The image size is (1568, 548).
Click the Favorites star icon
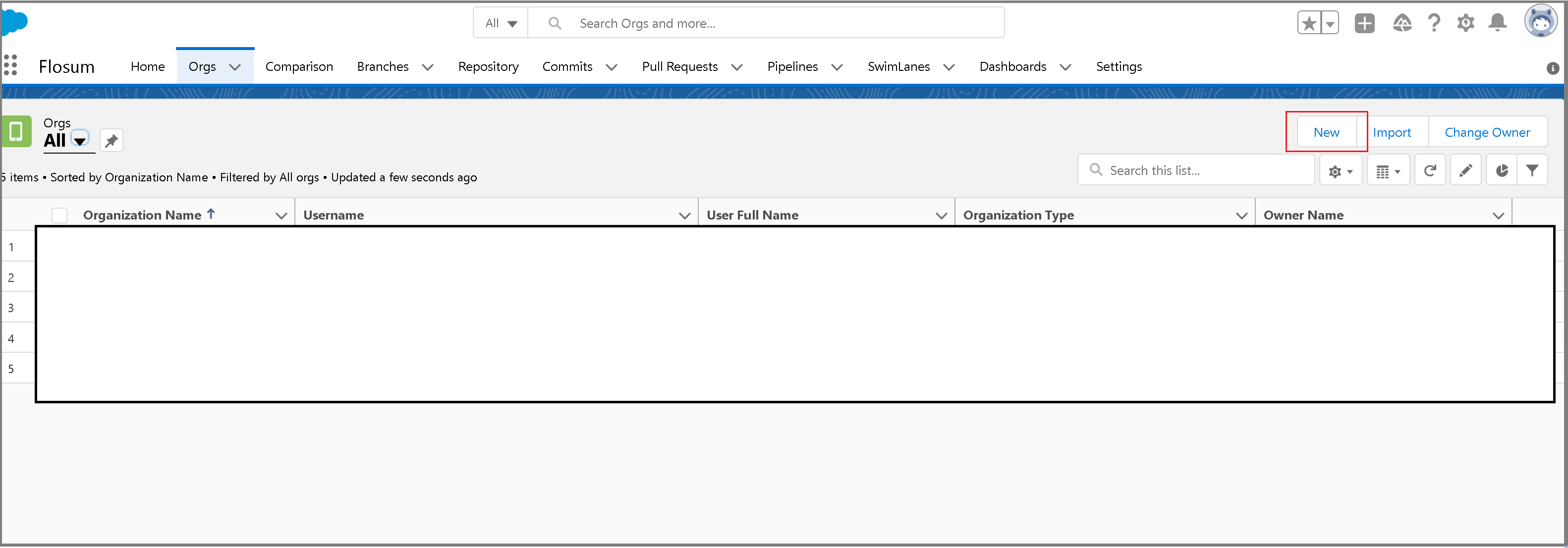coord(1309,24)
